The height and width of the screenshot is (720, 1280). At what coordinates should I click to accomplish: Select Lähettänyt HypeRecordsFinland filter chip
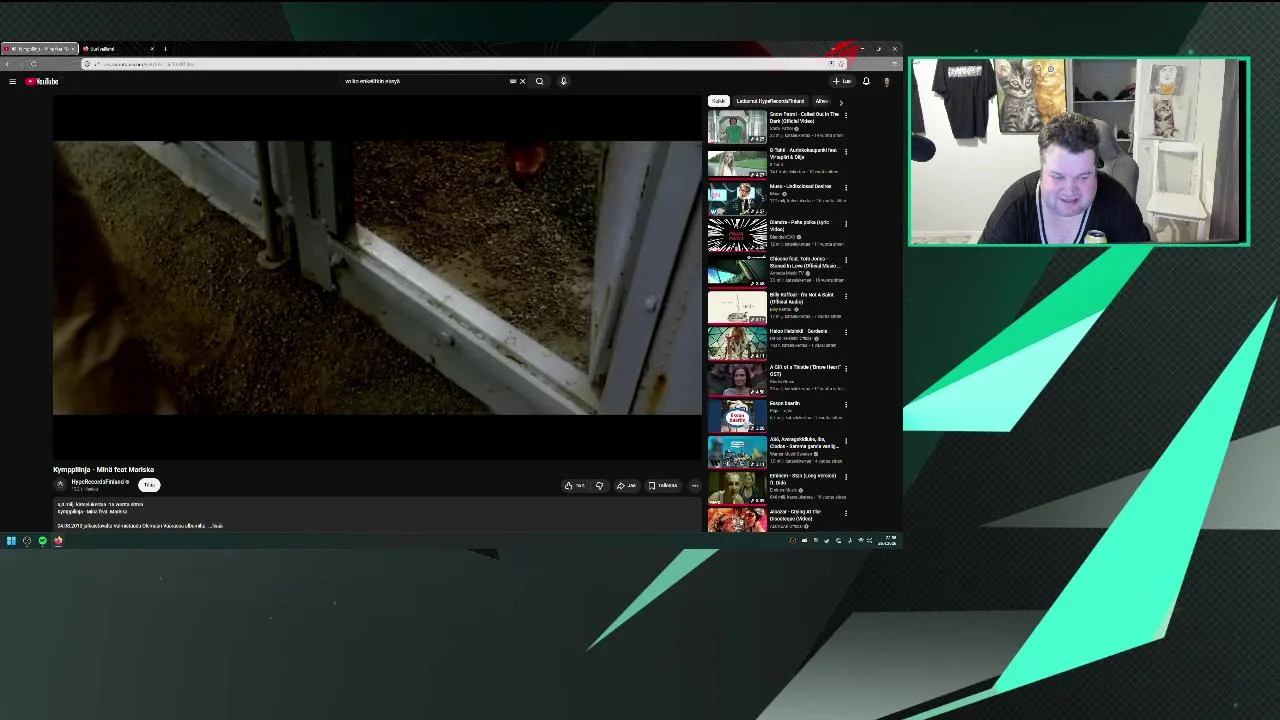point(770,101)
